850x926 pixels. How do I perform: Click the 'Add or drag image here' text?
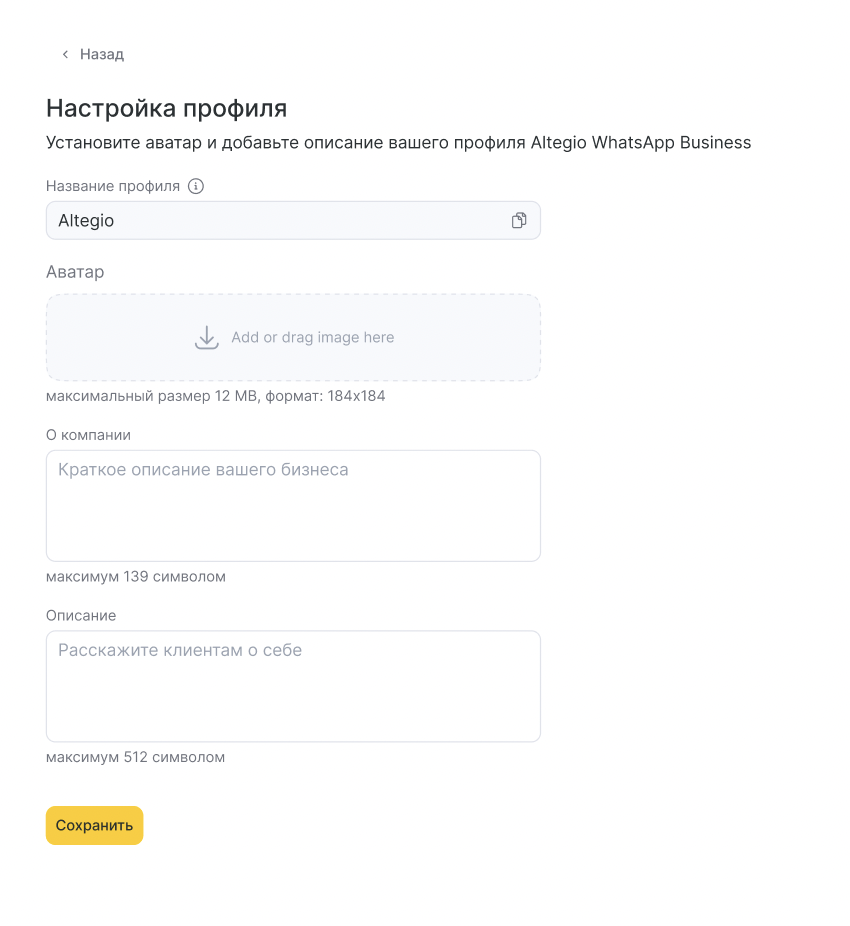click(x=312, y=337)
